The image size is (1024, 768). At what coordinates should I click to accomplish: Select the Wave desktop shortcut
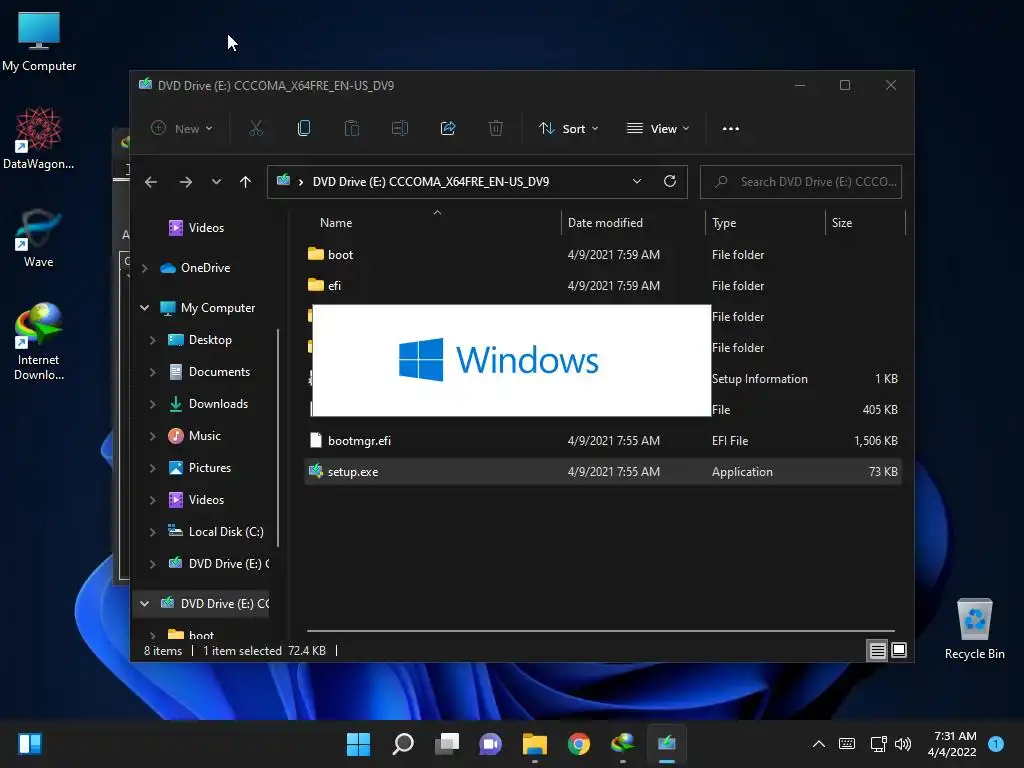click(39, 238)
